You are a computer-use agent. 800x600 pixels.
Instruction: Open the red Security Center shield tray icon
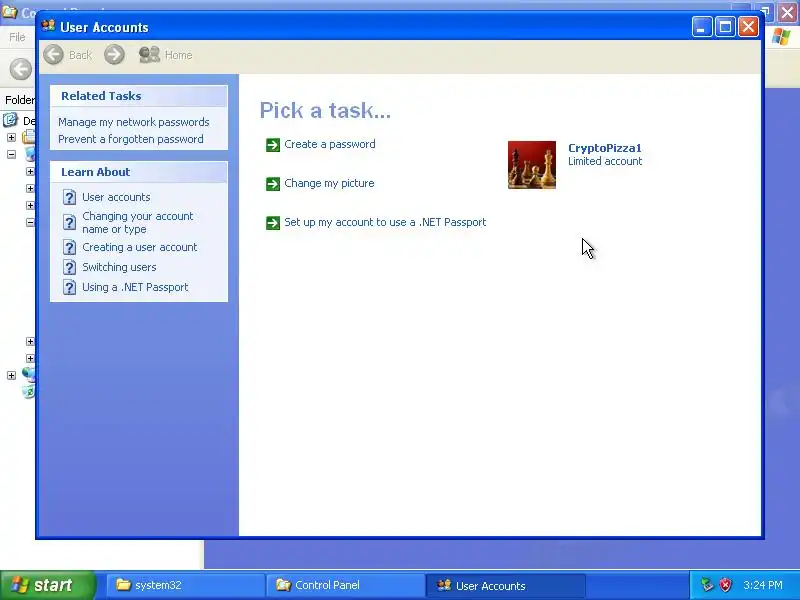coord(725,585)
